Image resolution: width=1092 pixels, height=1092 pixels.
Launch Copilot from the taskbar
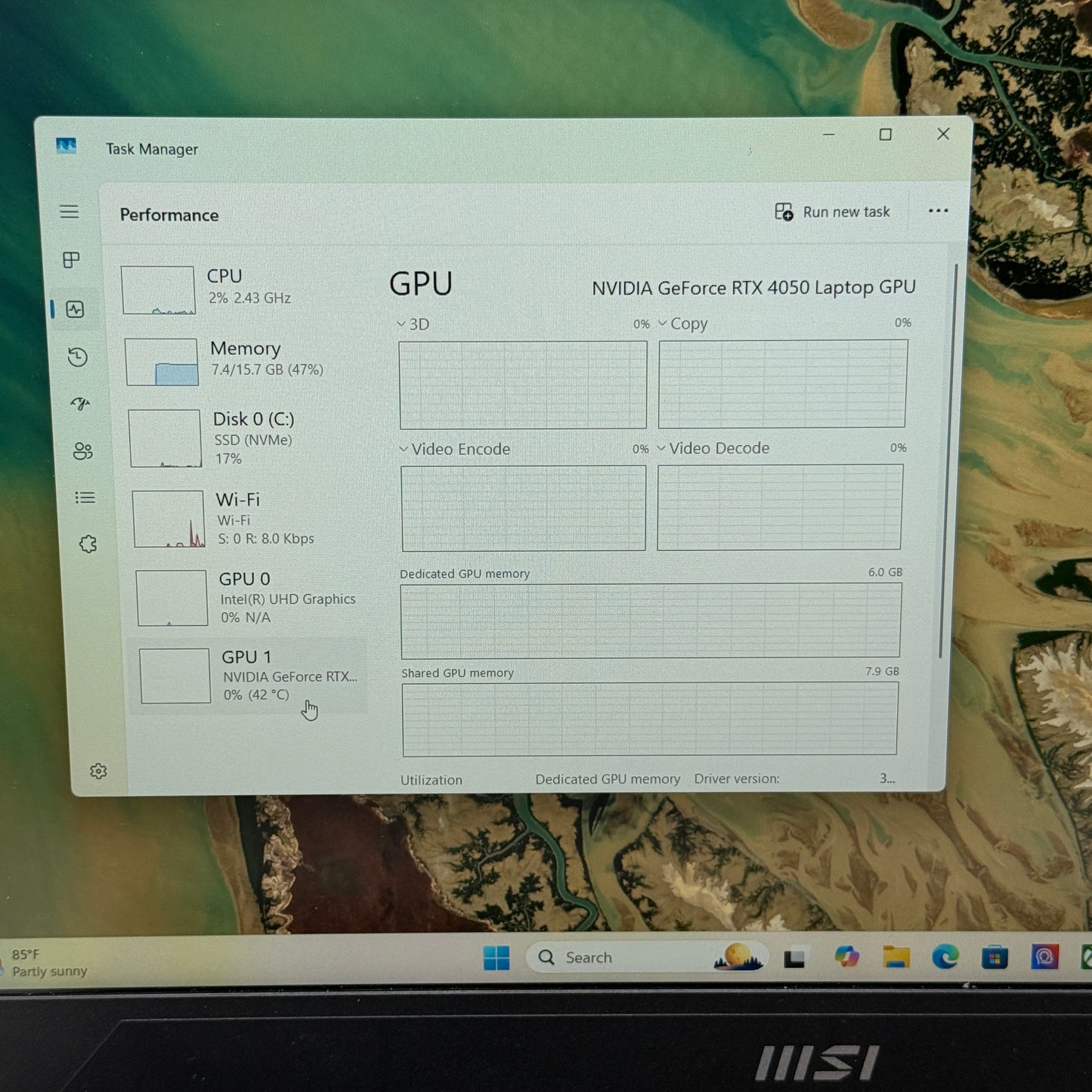click(x=846, y=957)
